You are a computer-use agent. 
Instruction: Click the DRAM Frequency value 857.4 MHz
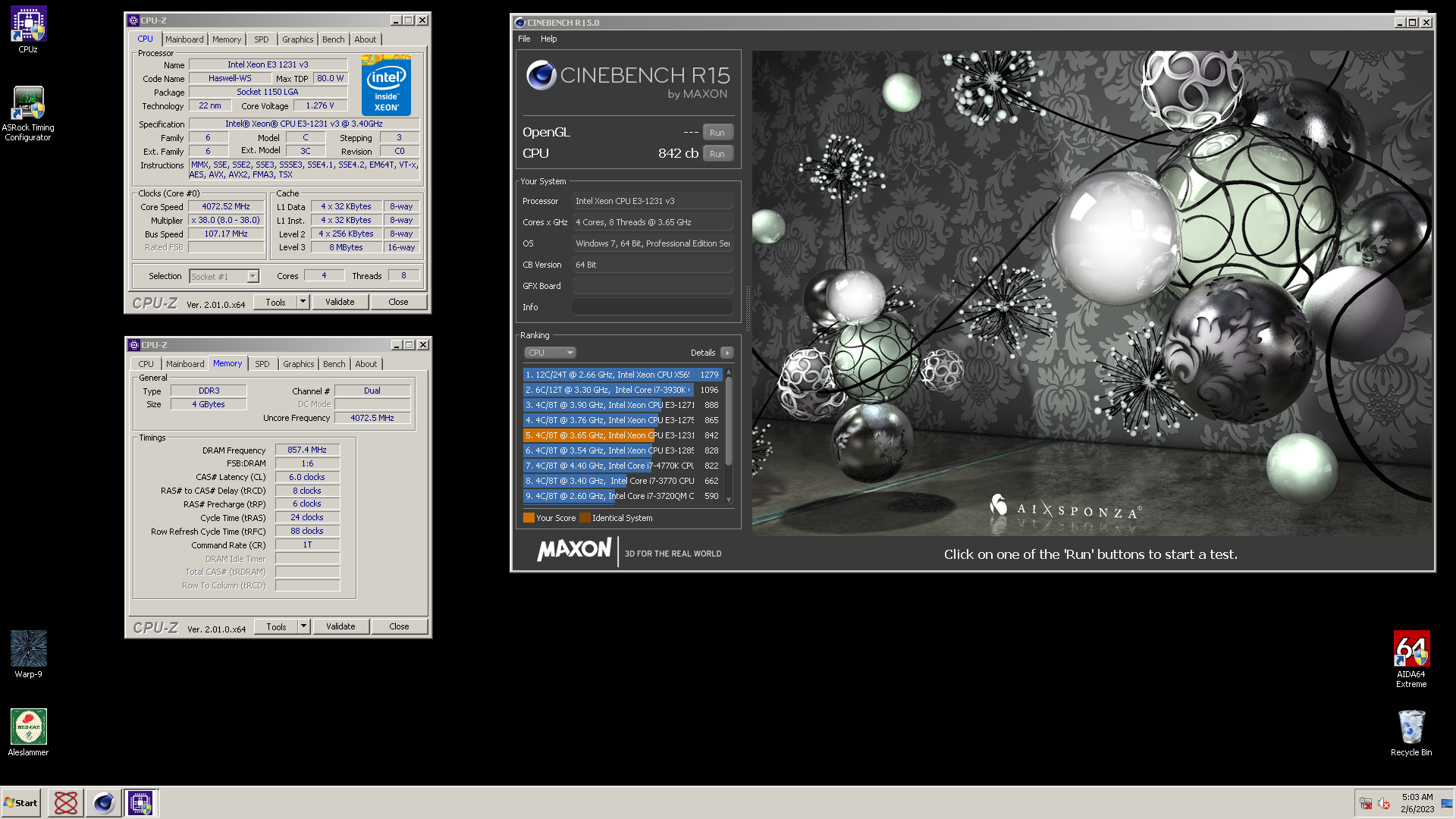307,450
